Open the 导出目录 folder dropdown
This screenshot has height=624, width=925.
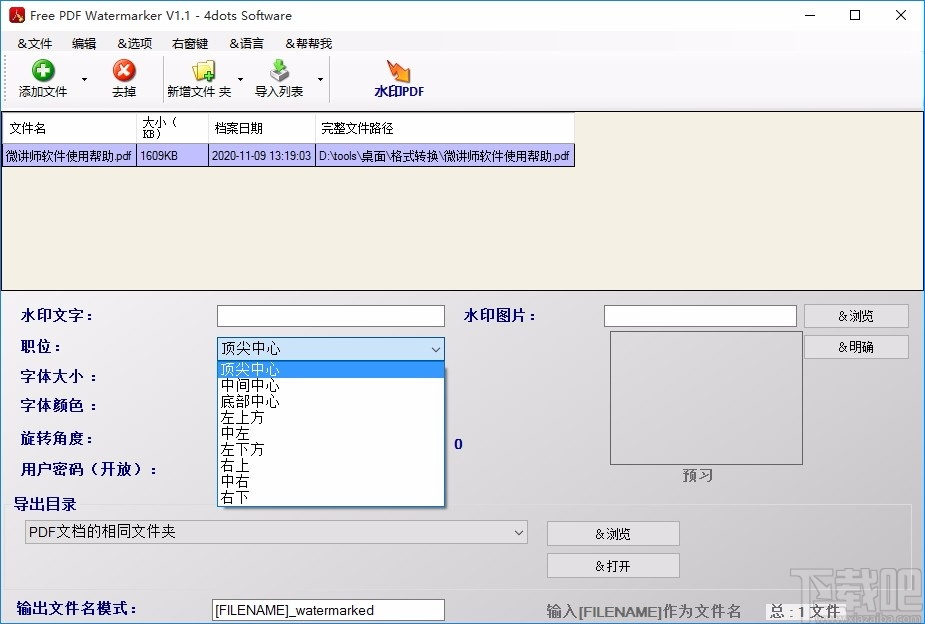(519, 533)
